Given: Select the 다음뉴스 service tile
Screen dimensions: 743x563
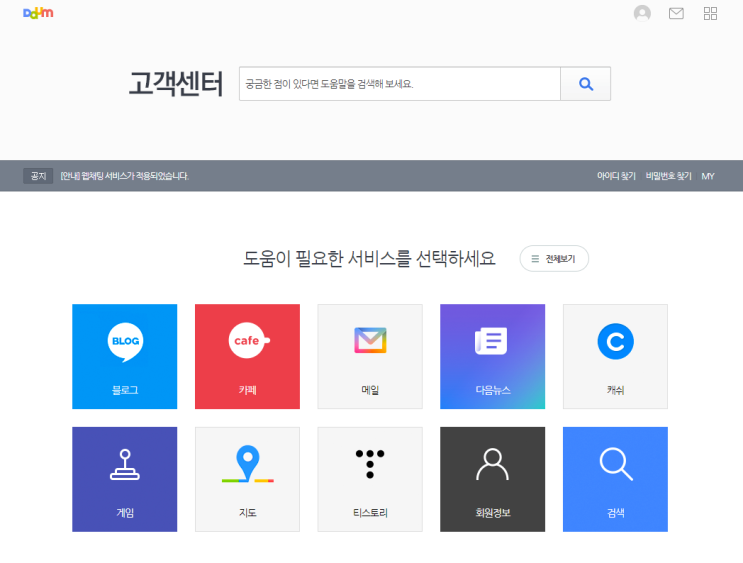Looking at the screenshot, I should pos(492,356).
